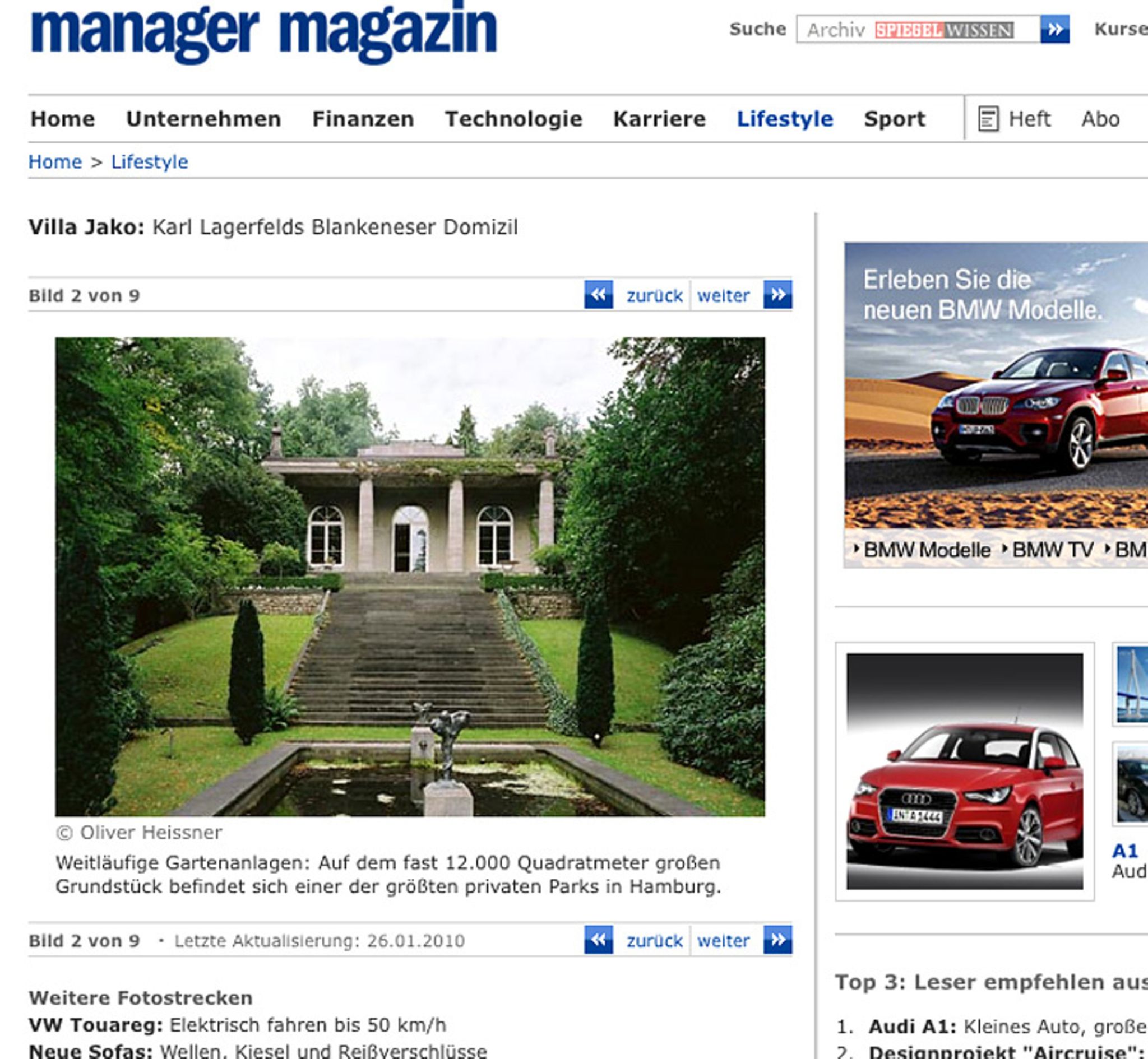
Task: Open the Finanzen menu item
Action: coord(363,119)
